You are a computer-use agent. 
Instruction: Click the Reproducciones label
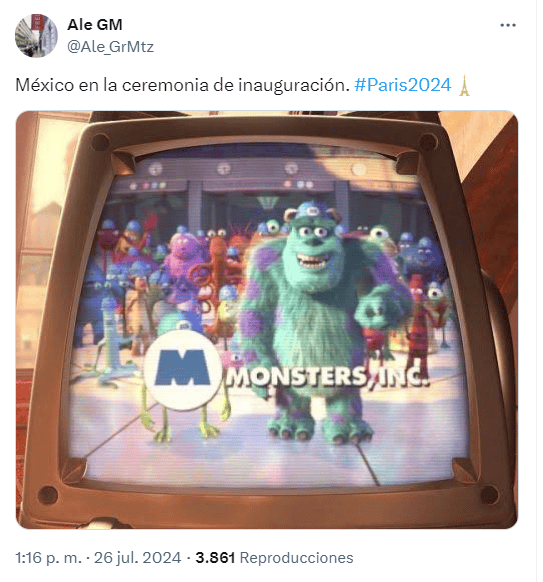click(x=297, y=558)
